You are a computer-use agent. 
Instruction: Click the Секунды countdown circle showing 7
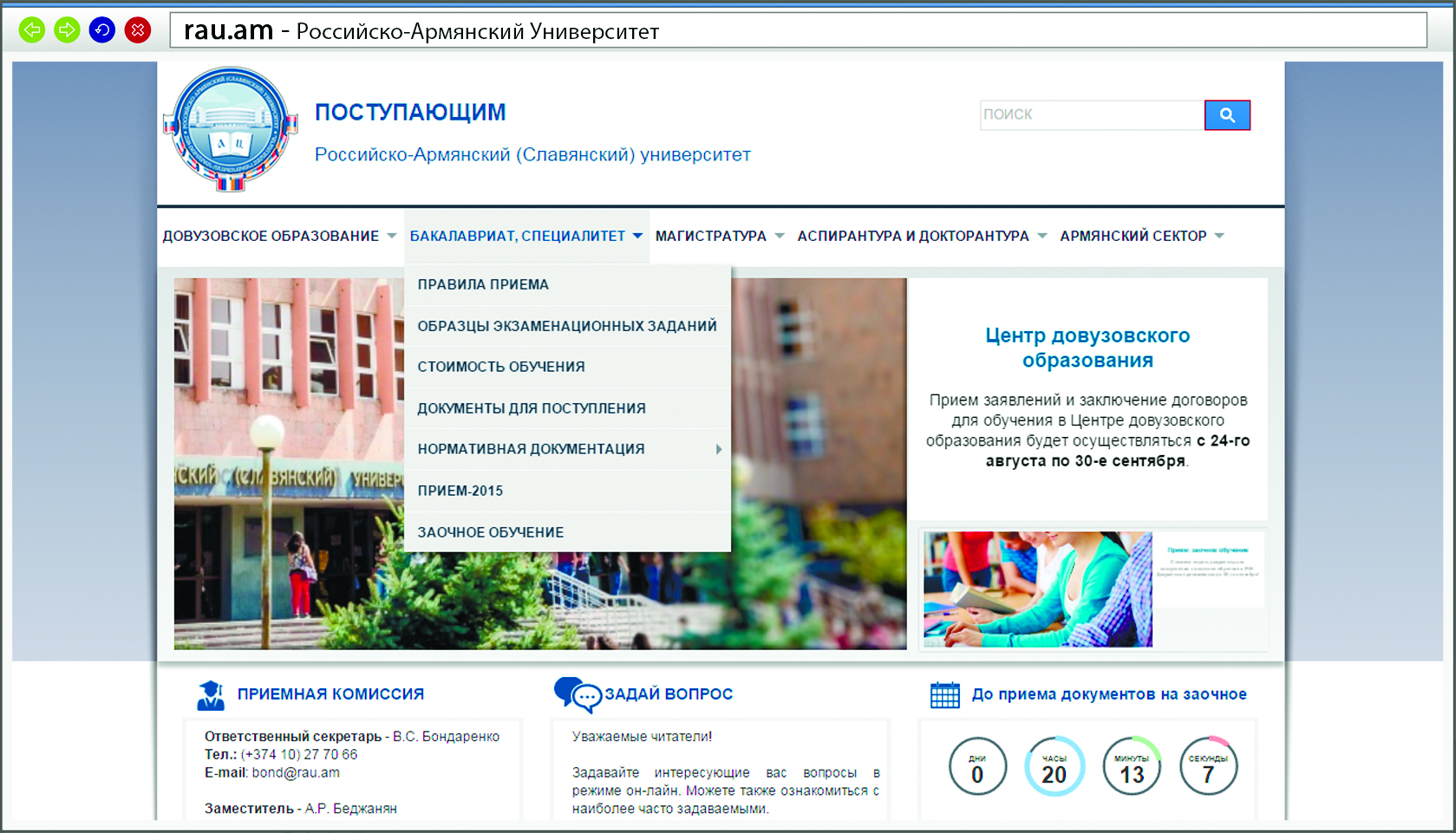[x=1209, y=766]
